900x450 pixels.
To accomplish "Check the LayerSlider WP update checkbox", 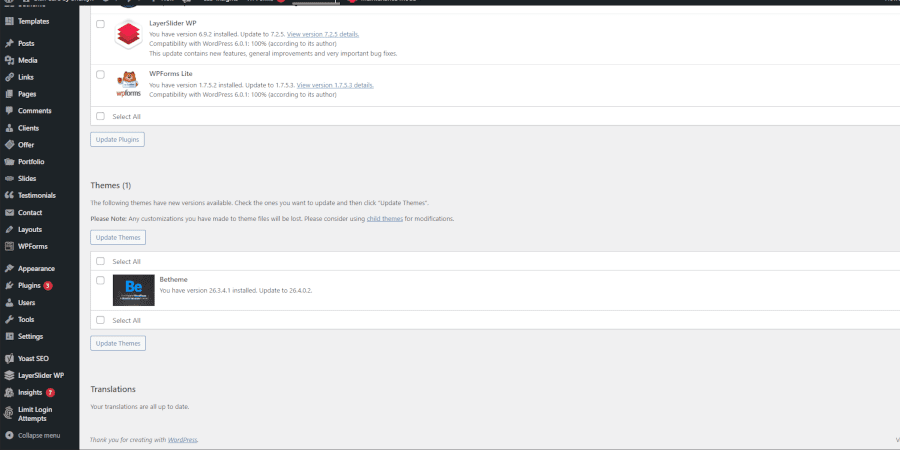I will pos(100,24).
